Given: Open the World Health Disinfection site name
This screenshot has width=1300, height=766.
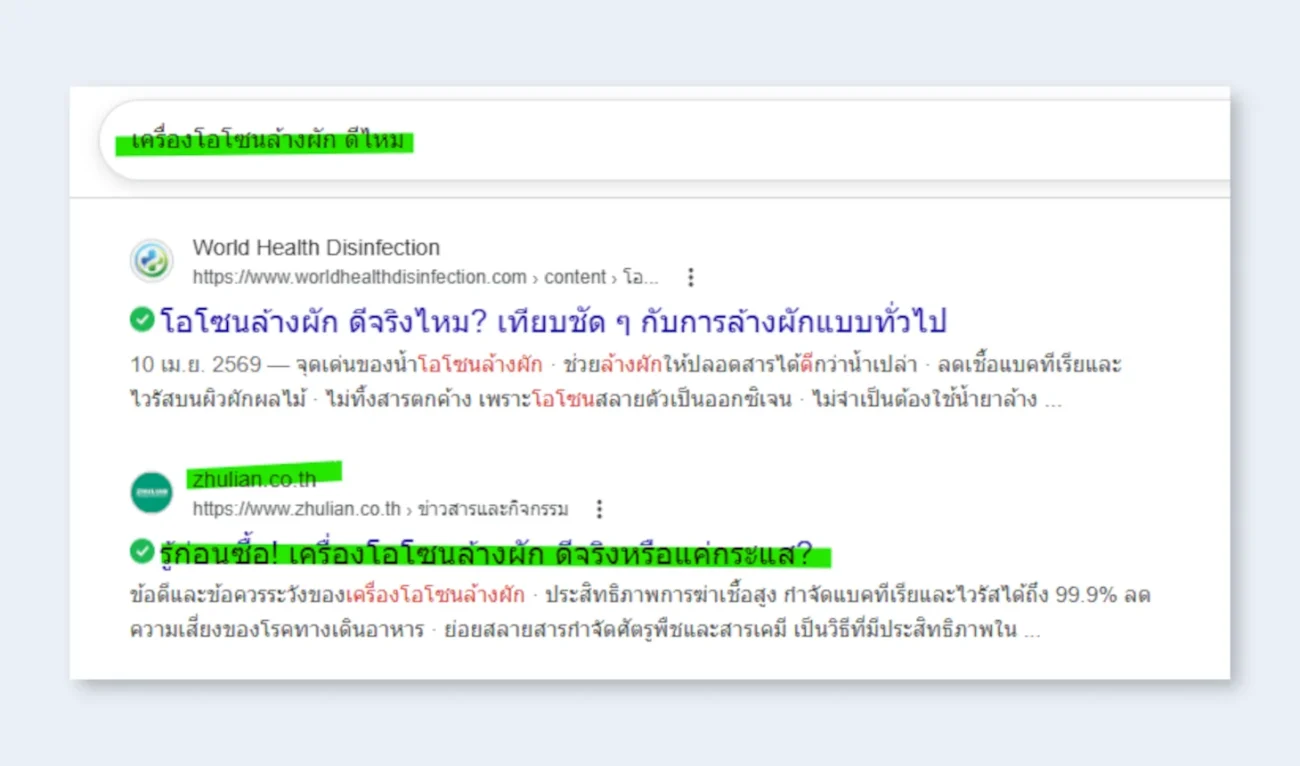Looking at the screenshot, I should coord(316,247).
